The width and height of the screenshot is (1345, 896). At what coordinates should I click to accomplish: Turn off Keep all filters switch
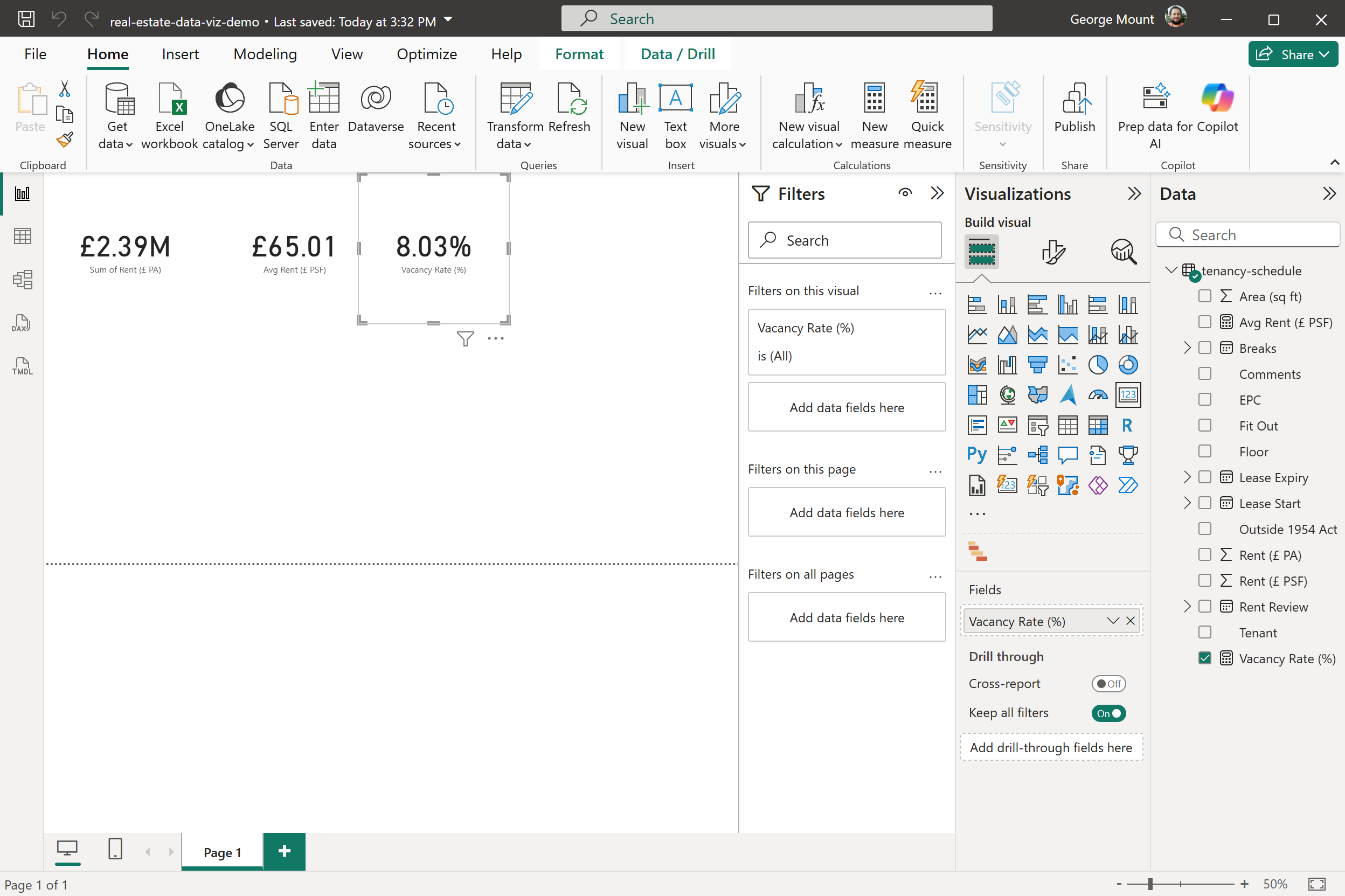point(1108,713)
